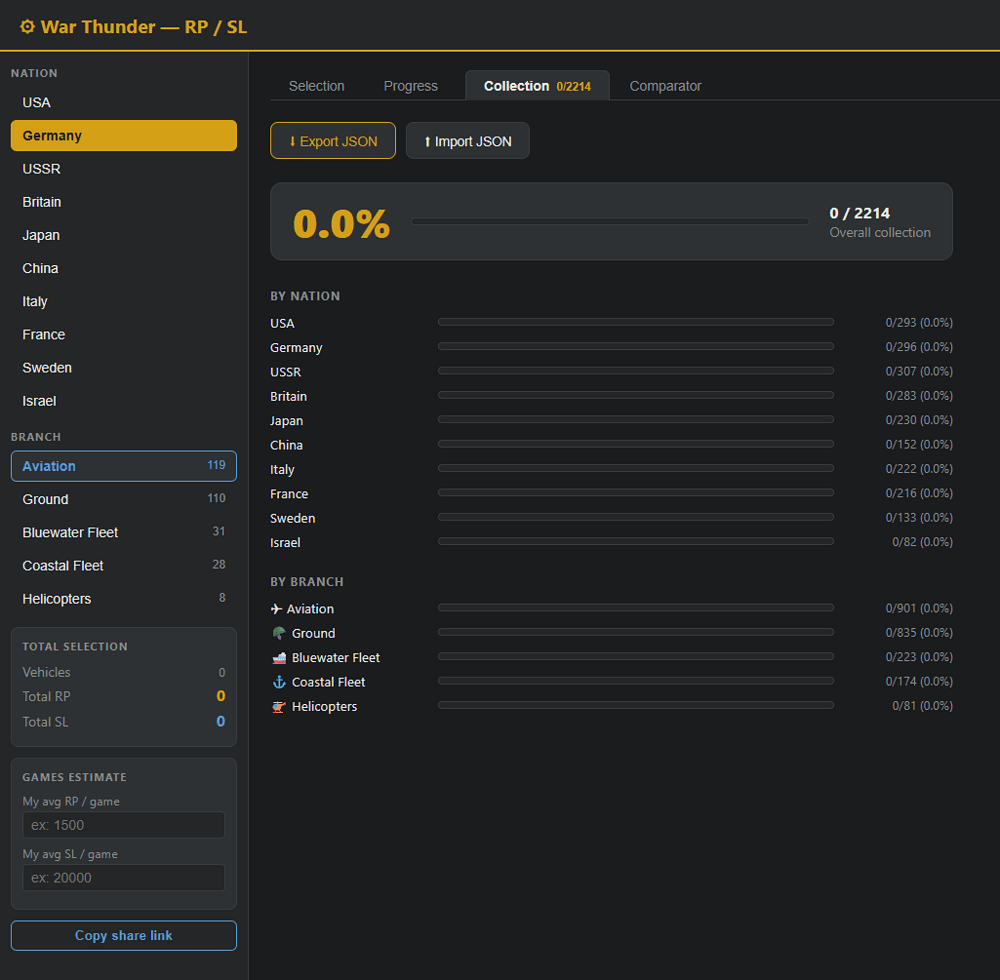Click the BY BRANCH section heading

(x=307, y=581)
